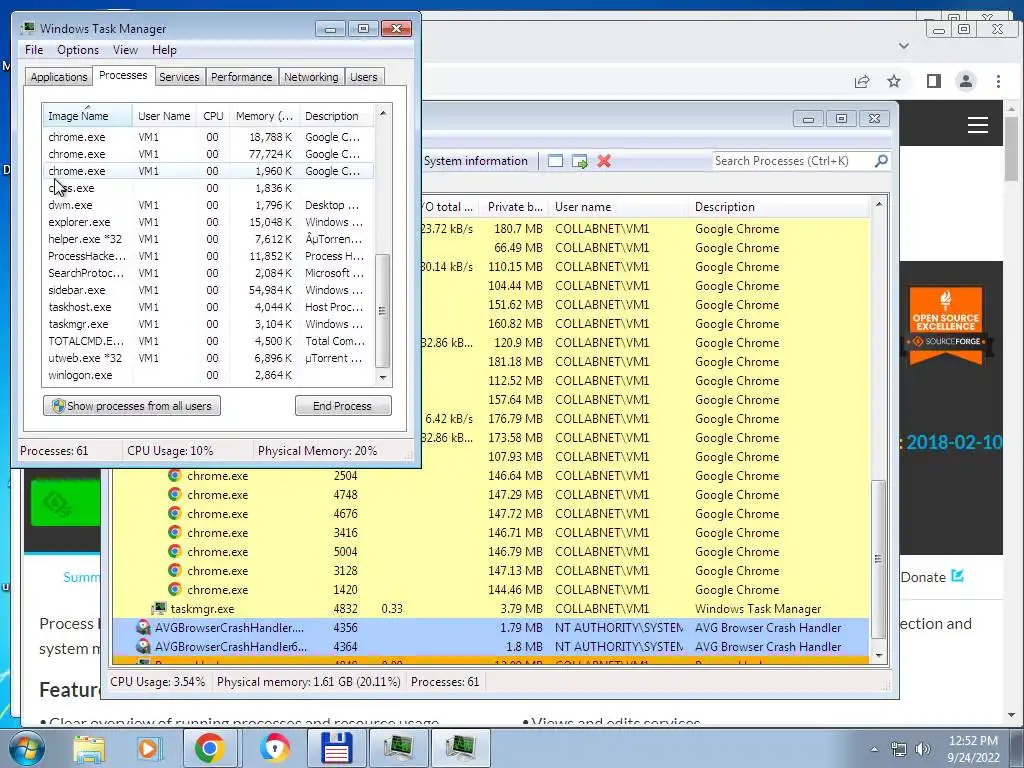Switch to the Users tab
1024x768 pixels.
364,77
